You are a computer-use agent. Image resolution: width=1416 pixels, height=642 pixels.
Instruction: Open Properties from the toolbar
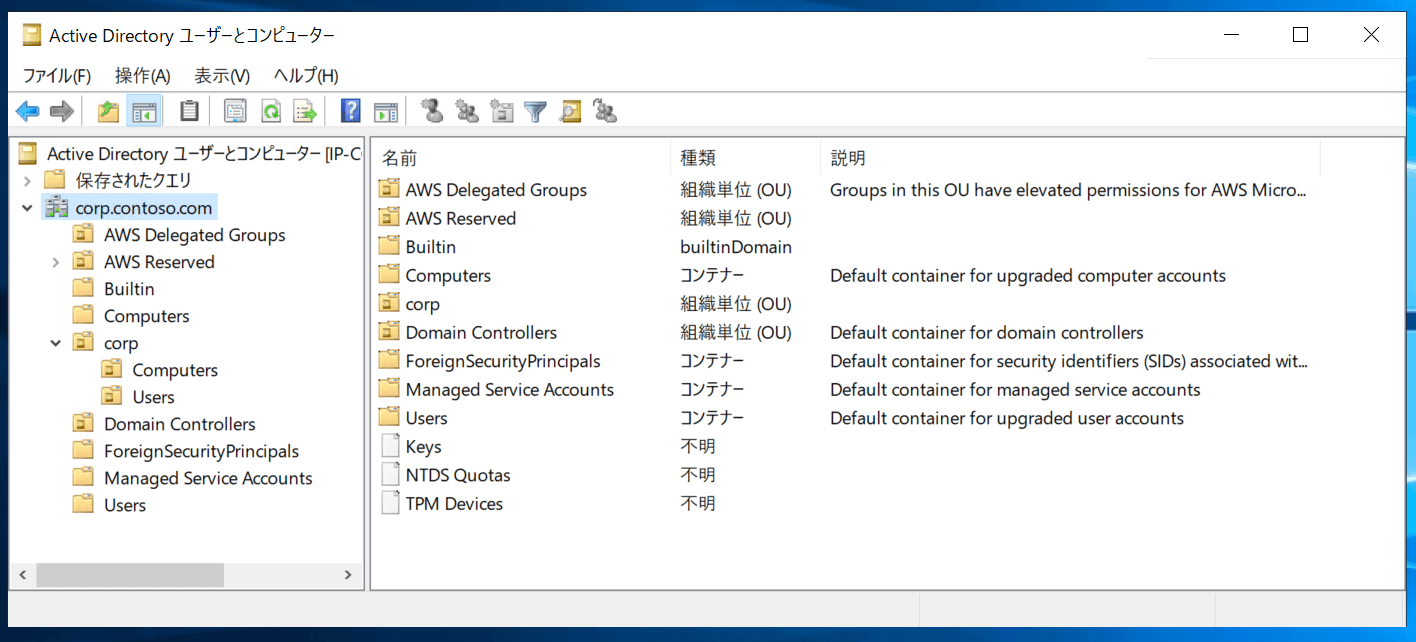click(235, 111)
